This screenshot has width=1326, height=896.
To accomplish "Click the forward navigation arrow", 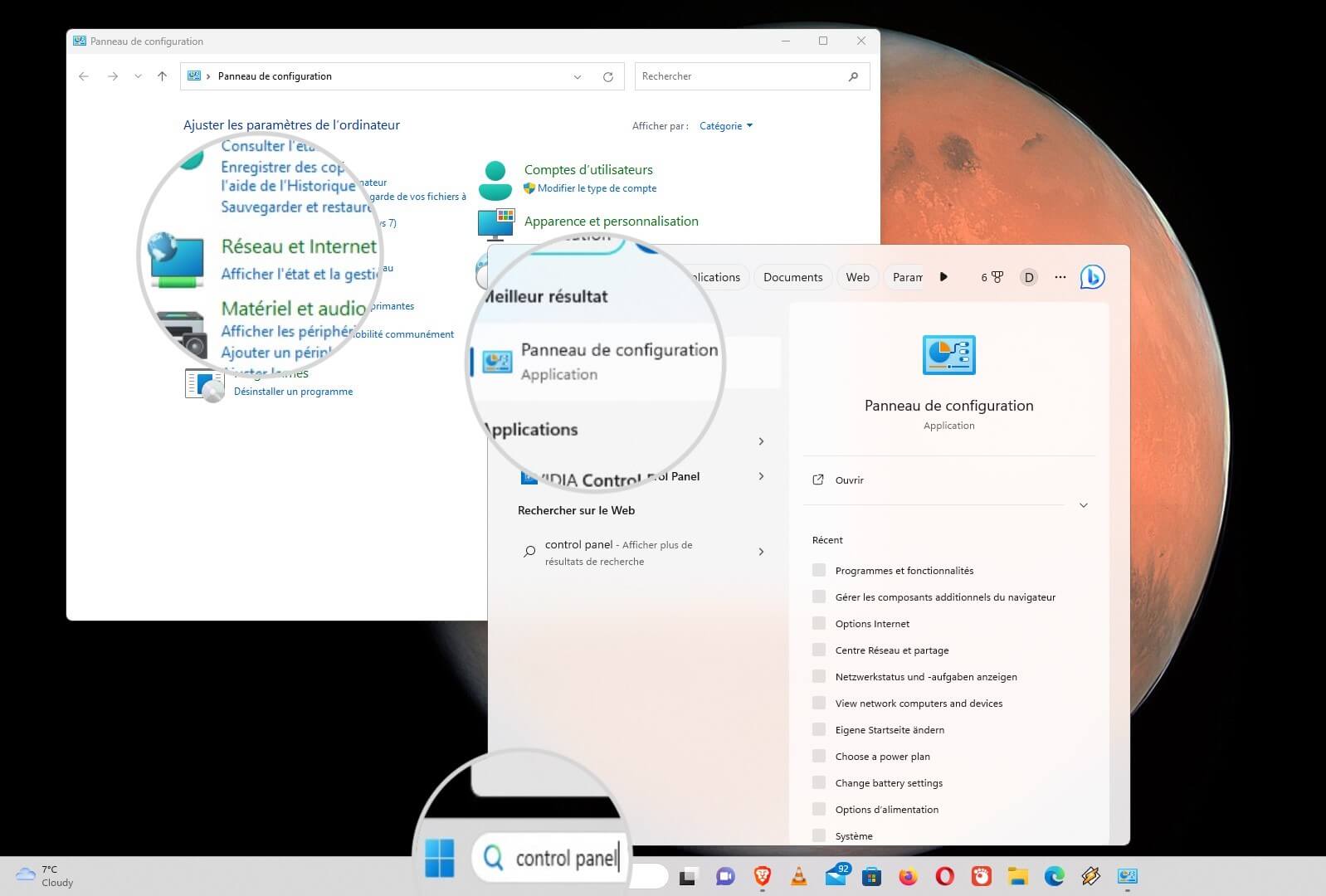I will pos(112,76).
